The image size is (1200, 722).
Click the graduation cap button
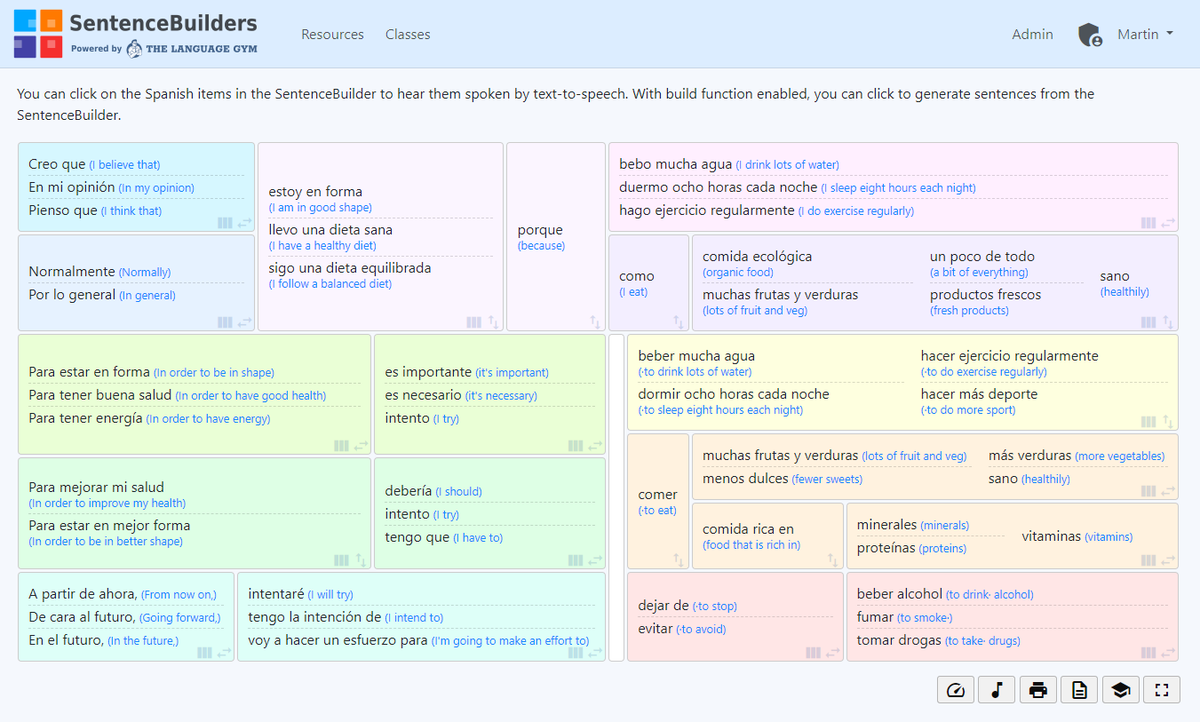[x=1120, y=689]
